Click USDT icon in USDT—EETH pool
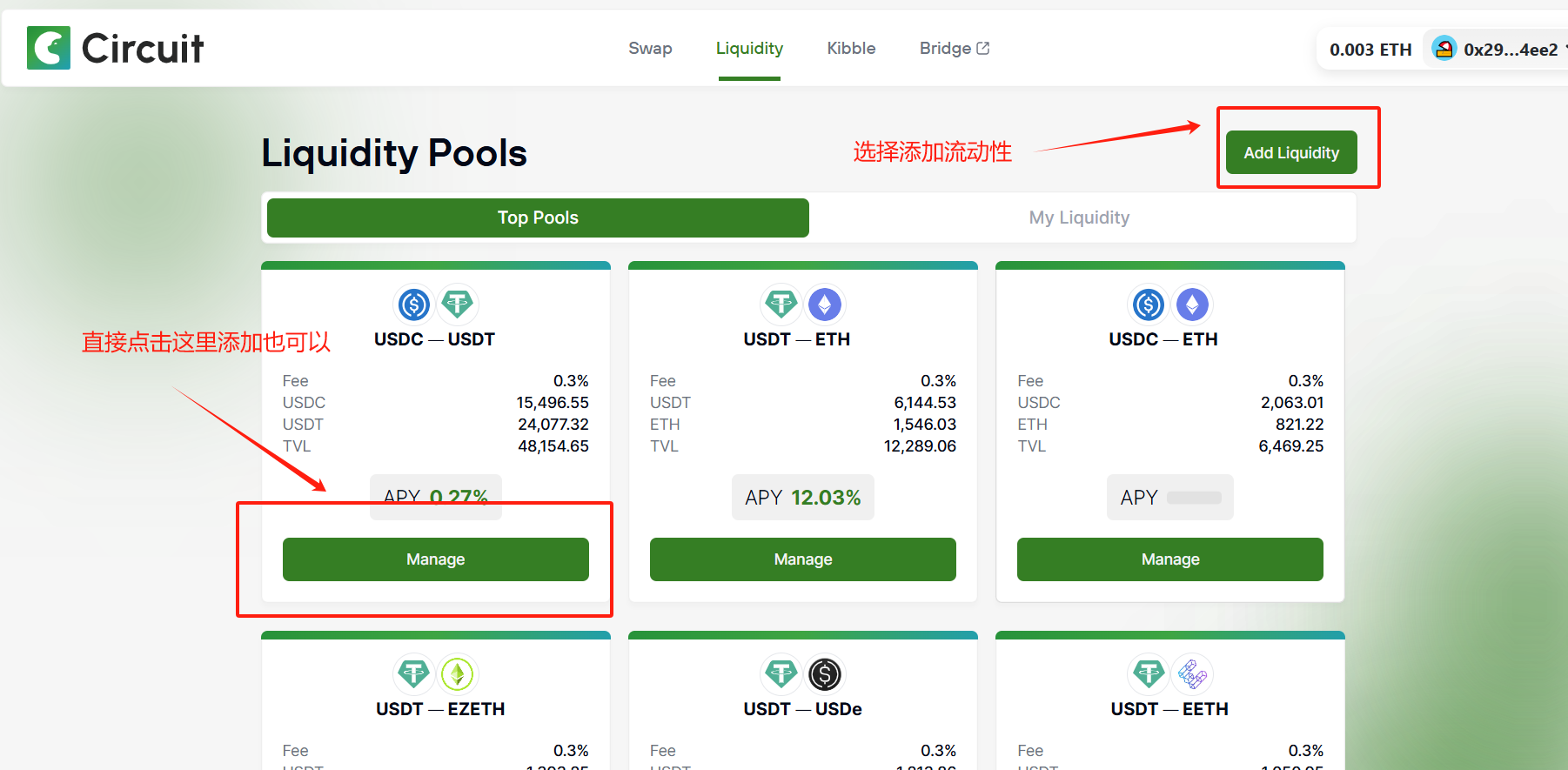The image size is (1568, 770). point(1149,674)
